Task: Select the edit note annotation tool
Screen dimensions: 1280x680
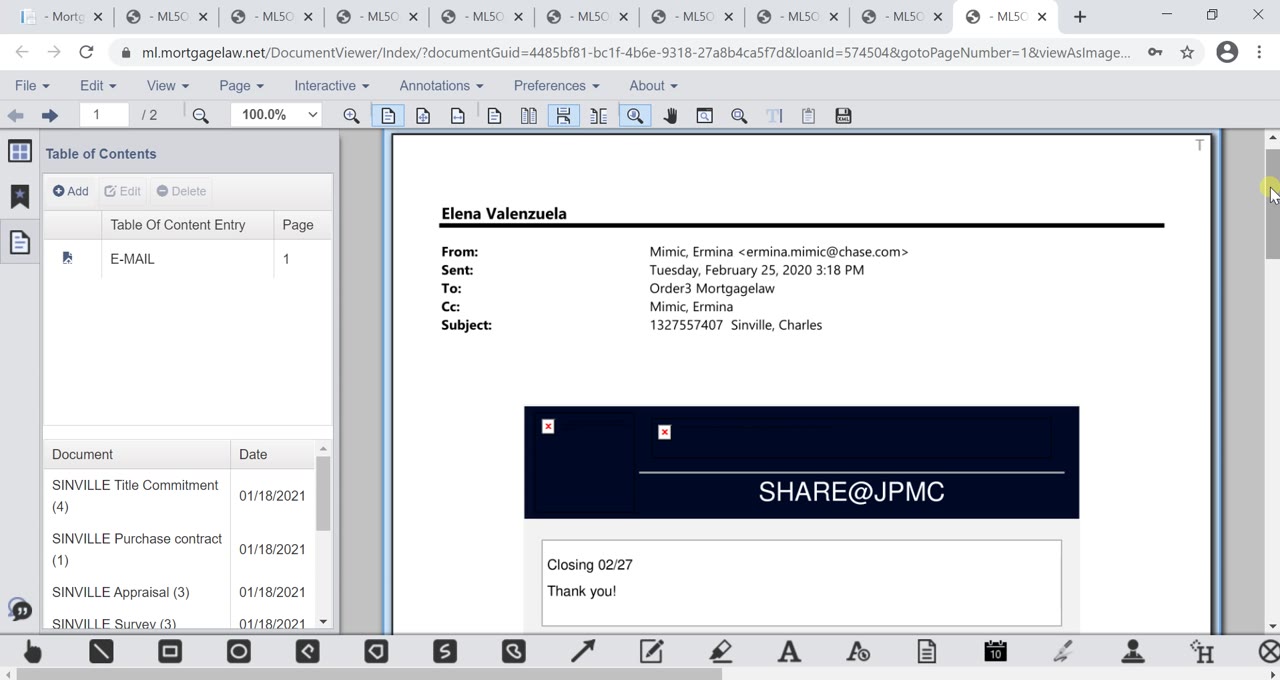Action: [x=651, y=652]
